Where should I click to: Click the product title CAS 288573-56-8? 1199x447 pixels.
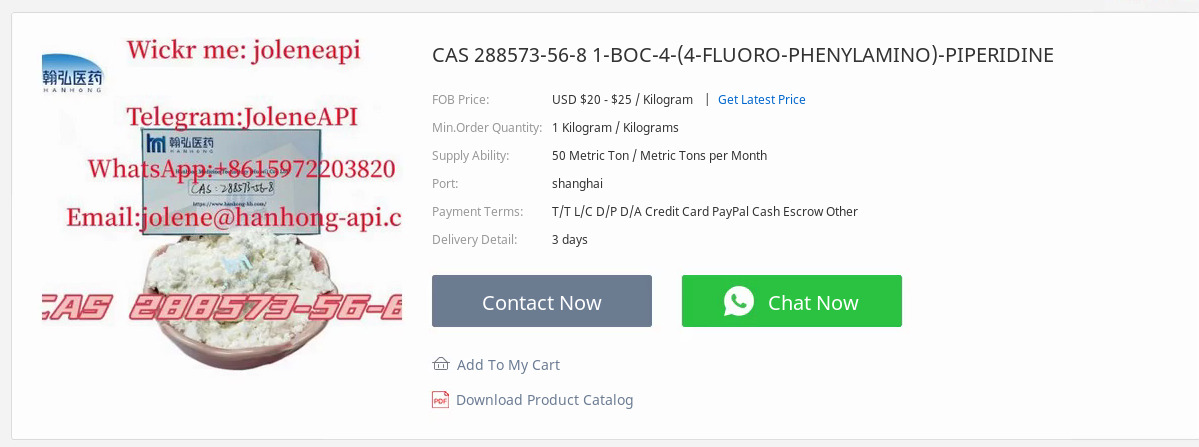(742, 55)
